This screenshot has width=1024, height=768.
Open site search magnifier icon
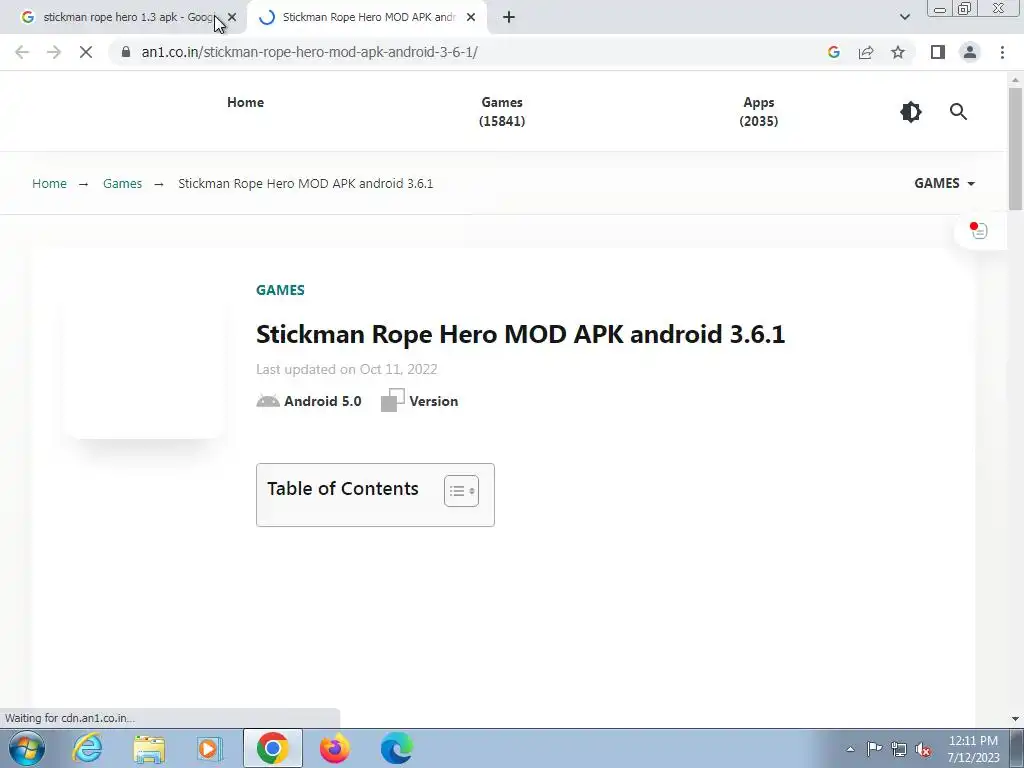pos(958,112)
